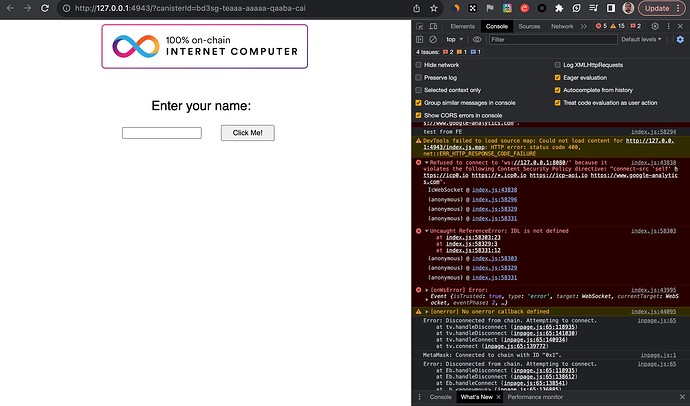Image resolution: width=690 pixels, height=406 pixels.
Task: Clear the console with the ban icon
Action: [x=433, y=40]
